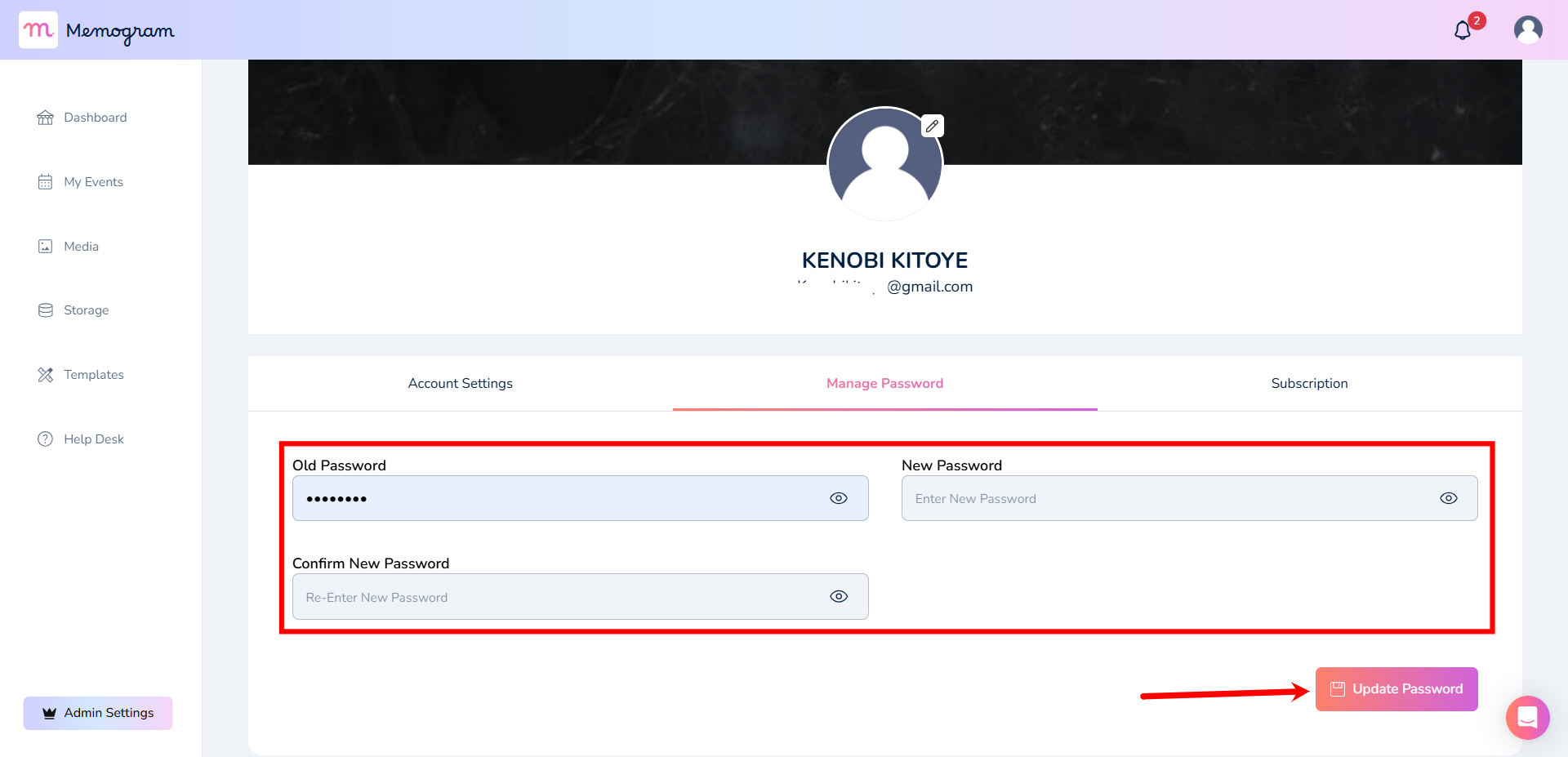1568x757 pixels.
Task: Click the Storage database icon
Action: click(x=46, y=310)
